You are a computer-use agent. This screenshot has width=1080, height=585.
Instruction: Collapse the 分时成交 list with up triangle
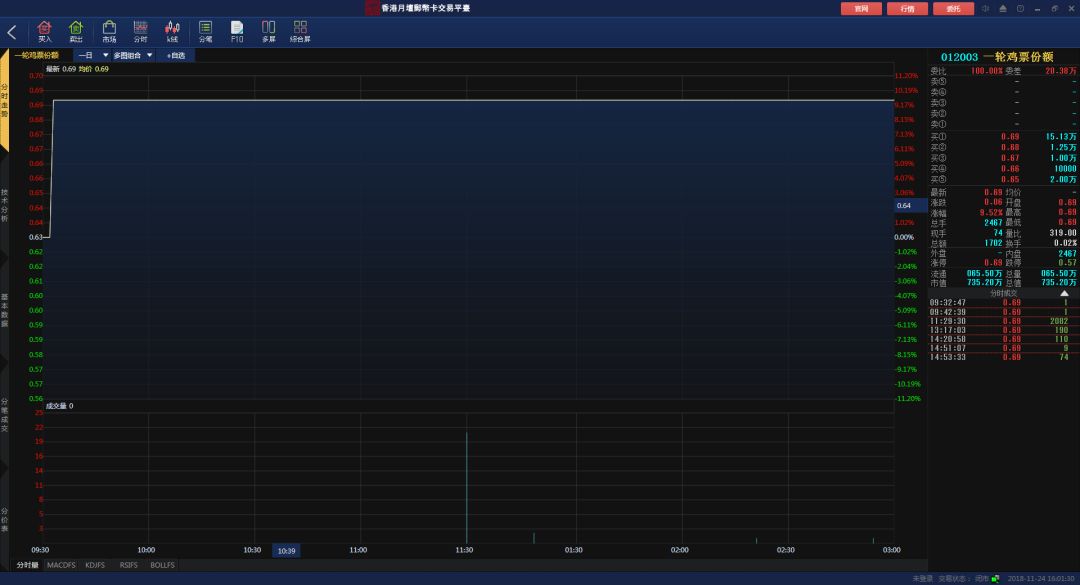pyautogui.click(x=1064, y=294)
